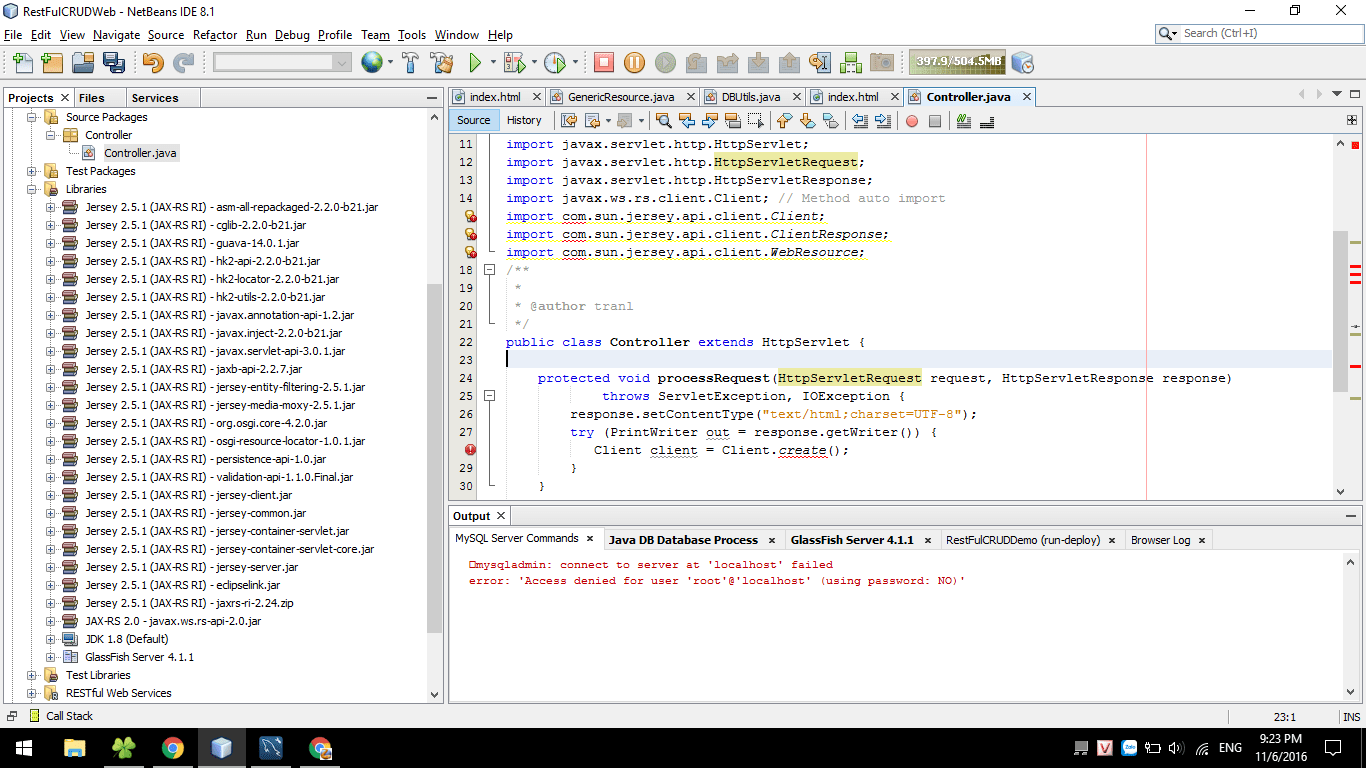Toggle rectangular selection mode in editor toolbar

(755, 121)
